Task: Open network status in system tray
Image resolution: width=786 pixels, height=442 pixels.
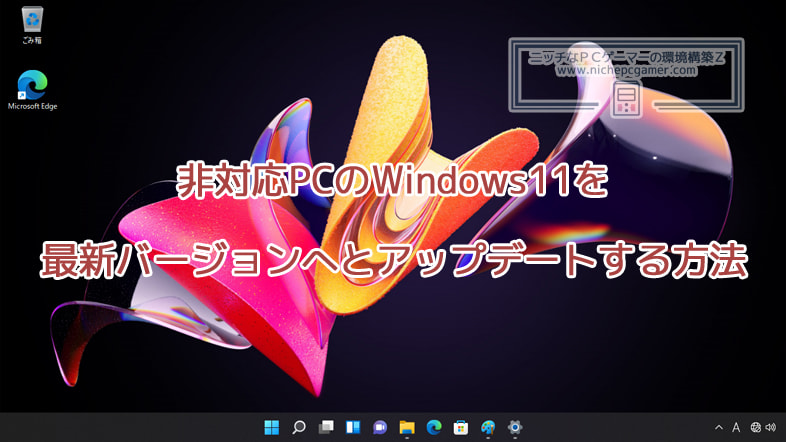Action: (x=755, y=427)
